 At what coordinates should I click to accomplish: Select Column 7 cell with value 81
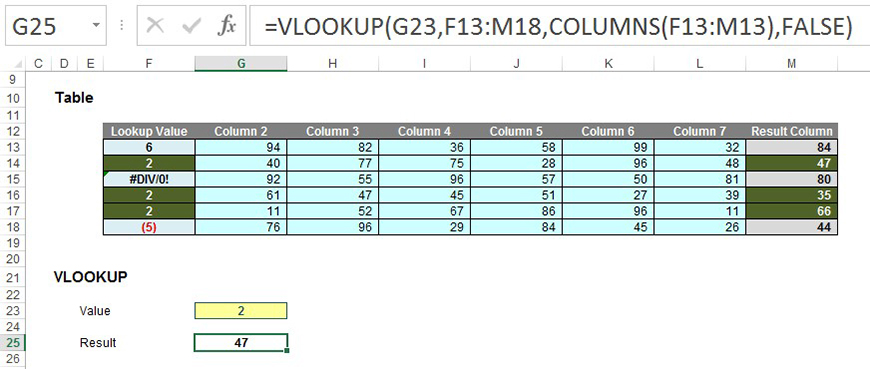700,179
